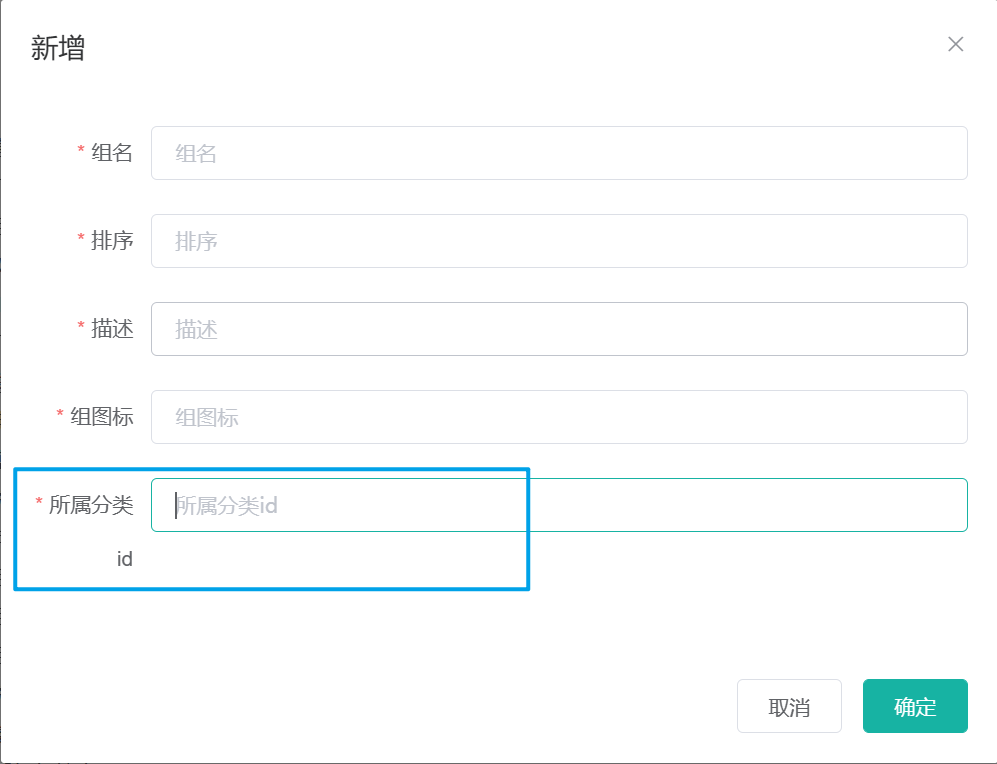Close the 新增 dialog with the X icon

click(955, 44)
